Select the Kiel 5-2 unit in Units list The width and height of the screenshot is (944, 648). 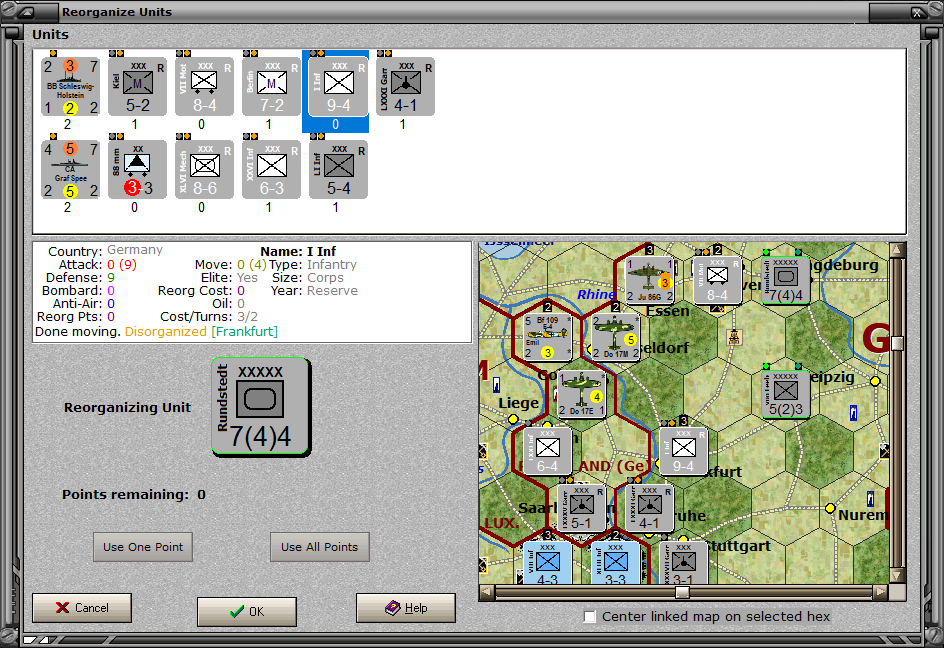137,87
